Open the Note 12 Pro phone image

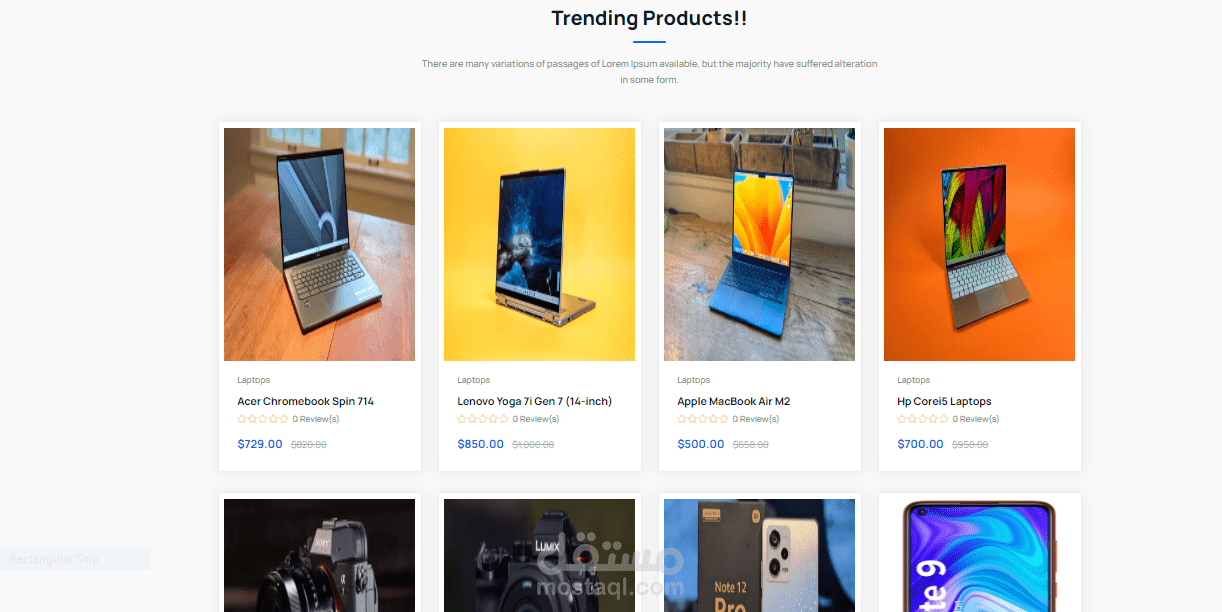coord(759,555)
